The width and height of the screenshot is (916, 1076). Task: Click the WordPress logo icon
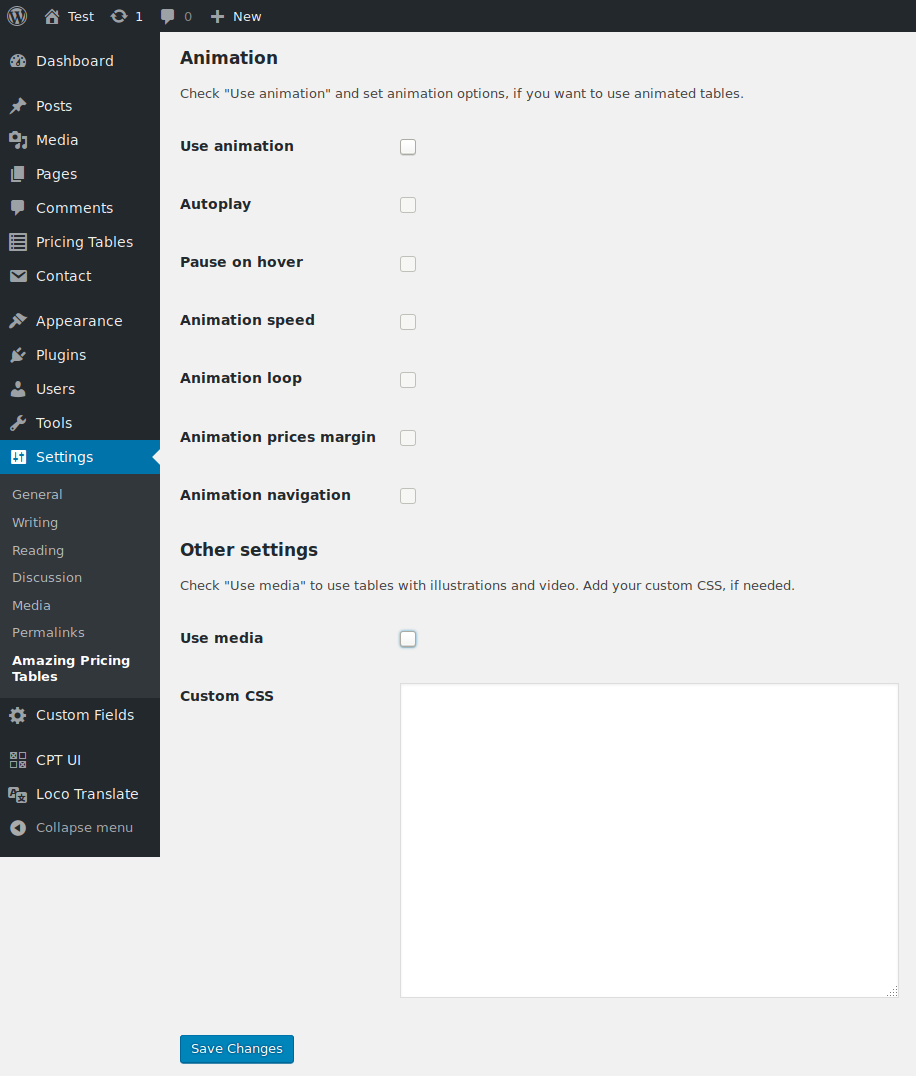click(x=17, y=16)
